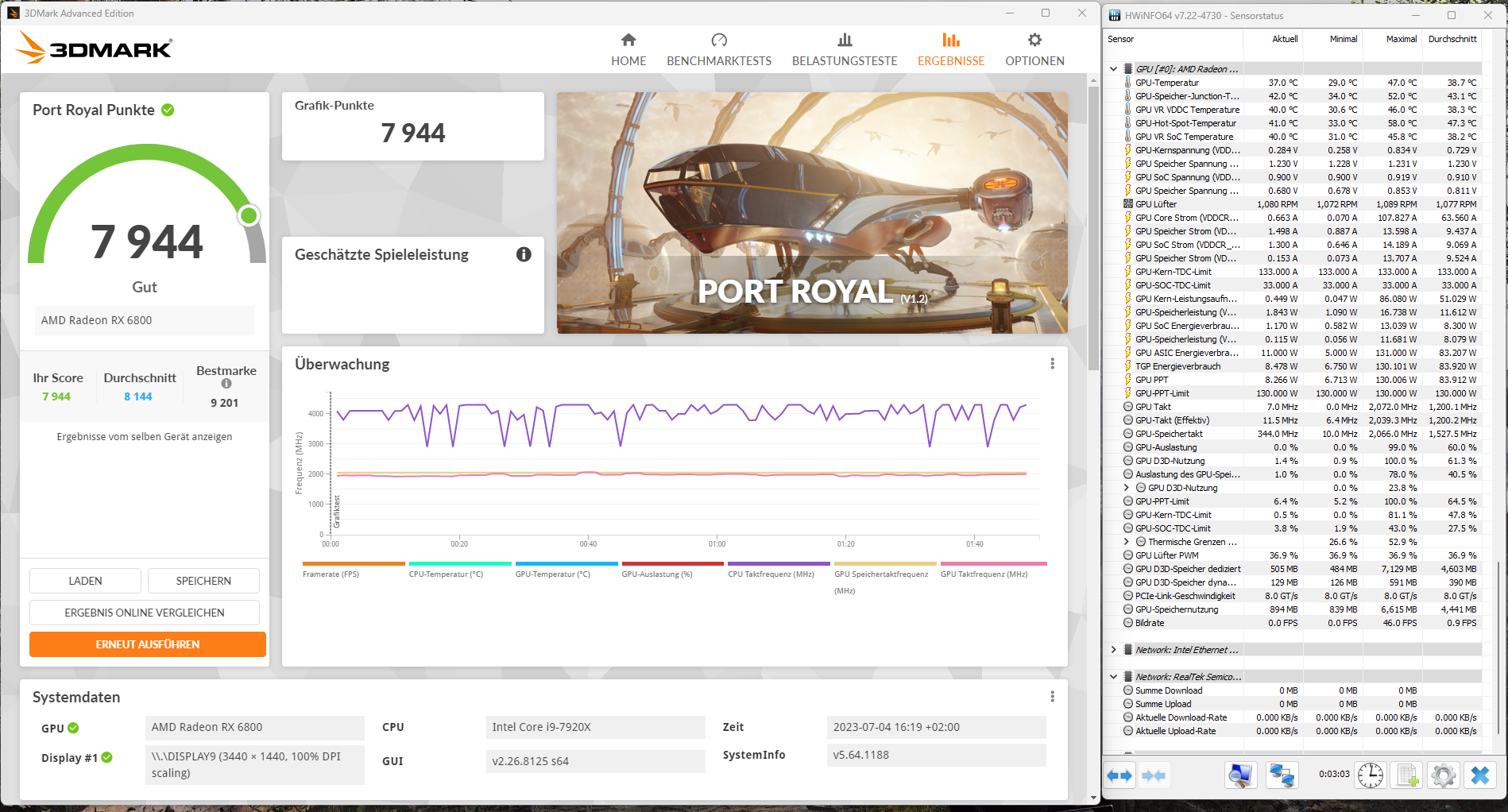Expand the Thermische Grenzen sub-tree
The image size is (1508, 812).
[1127, 542]
